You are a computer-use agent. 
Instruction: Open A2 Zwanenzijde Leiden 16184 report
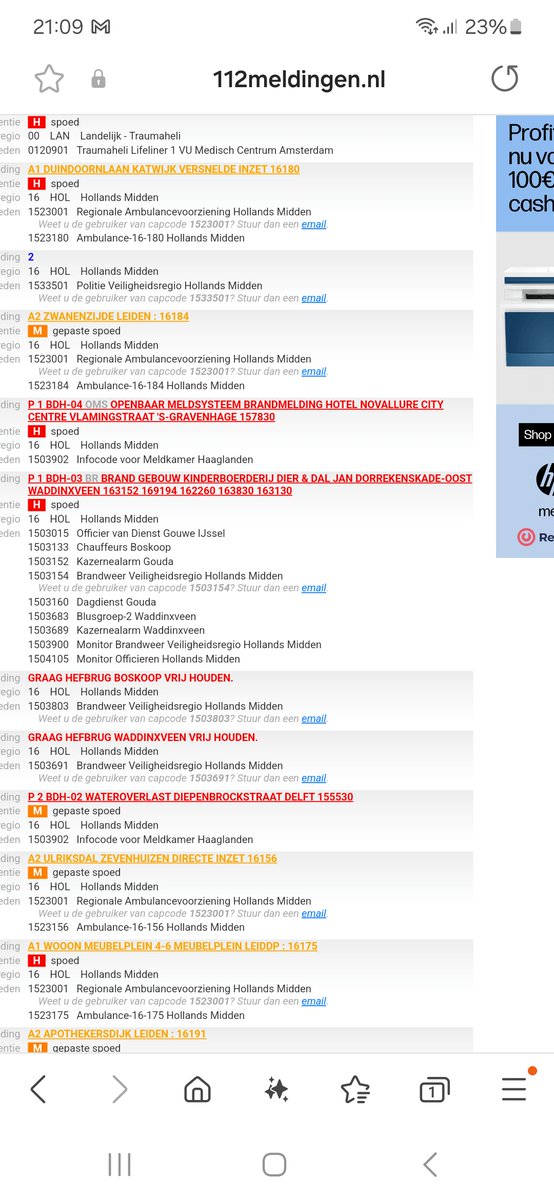point(108,316)
